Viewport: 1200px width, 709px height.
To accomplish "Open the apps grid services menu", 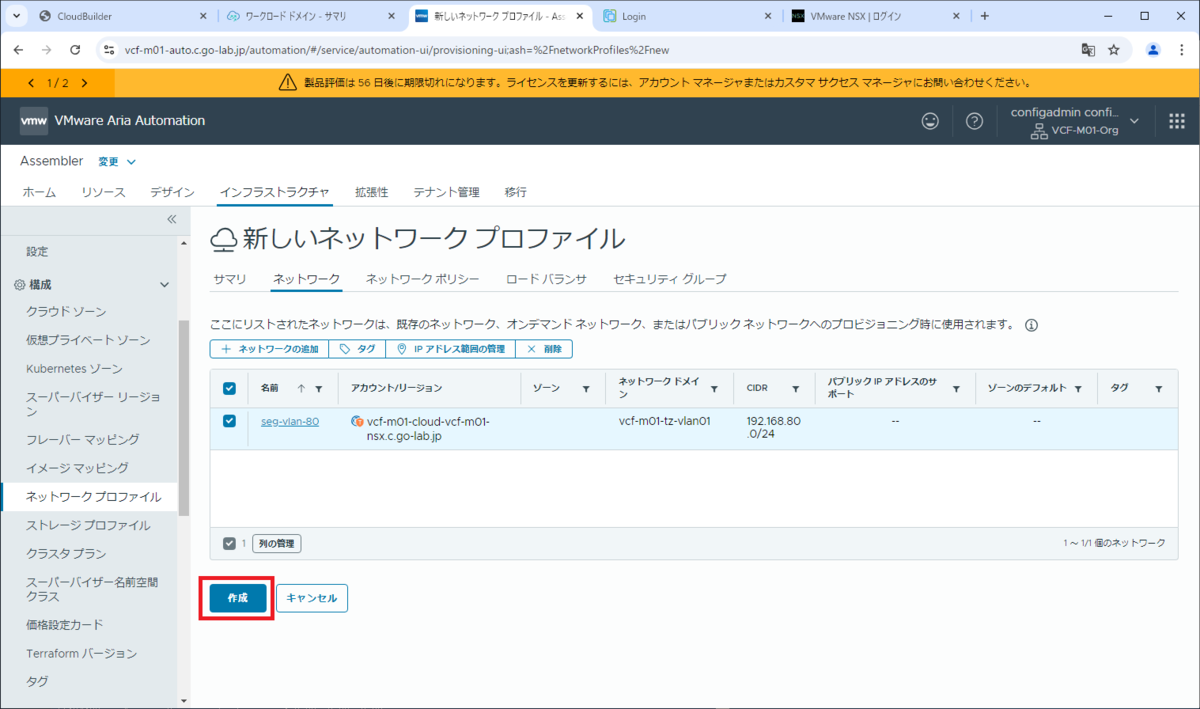I will [1177, 121].
